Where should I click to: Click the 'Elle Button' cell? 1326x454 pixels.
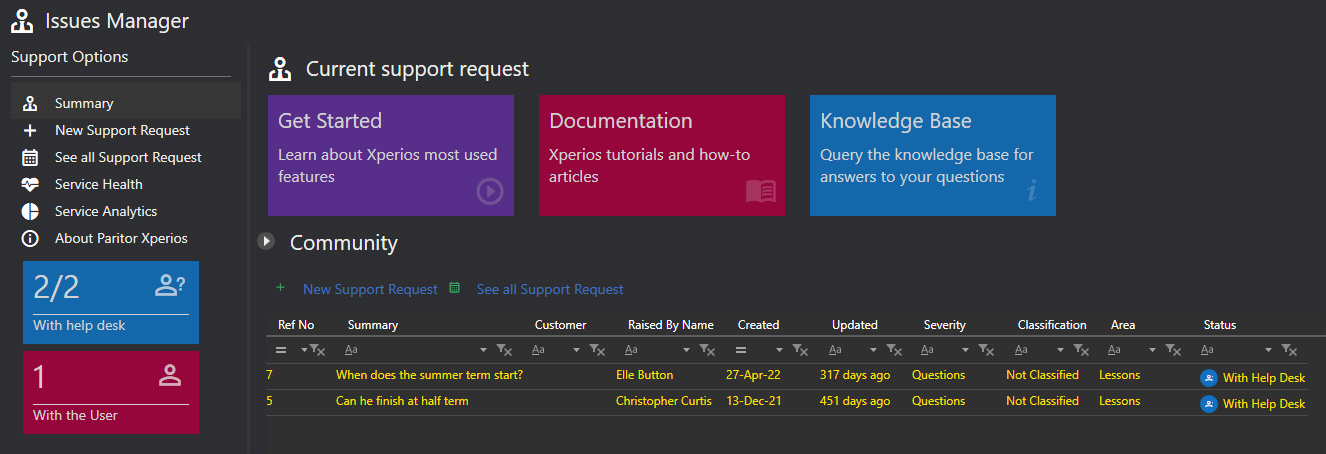coord(644,375)
